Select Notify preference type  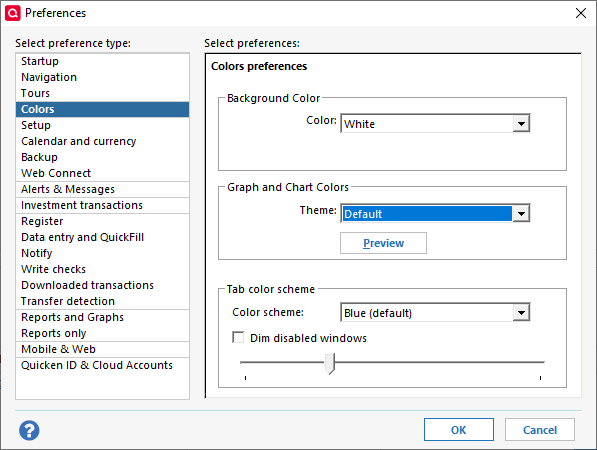(x=102, y=253)
